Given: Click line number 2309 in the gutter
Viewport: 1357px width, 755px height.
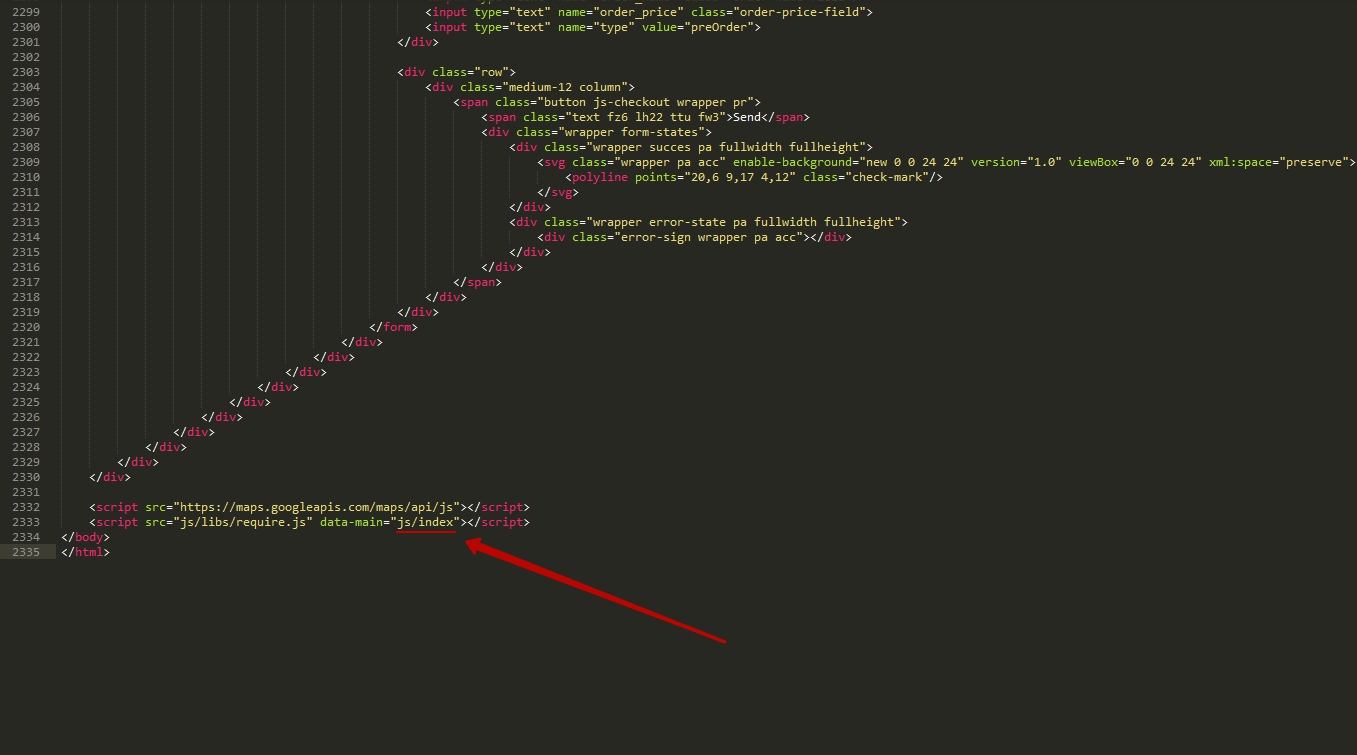Looking at the screenshot, I should [26, 162].
